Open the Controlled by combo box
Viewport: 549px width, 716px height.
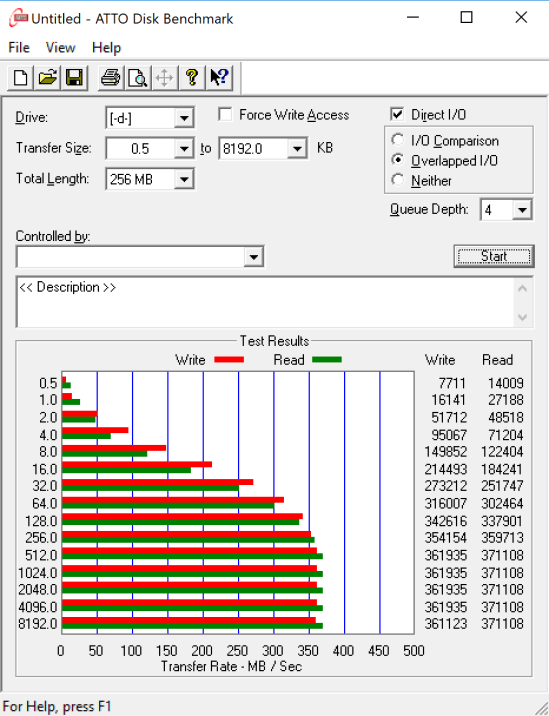[x=140, y=257]
